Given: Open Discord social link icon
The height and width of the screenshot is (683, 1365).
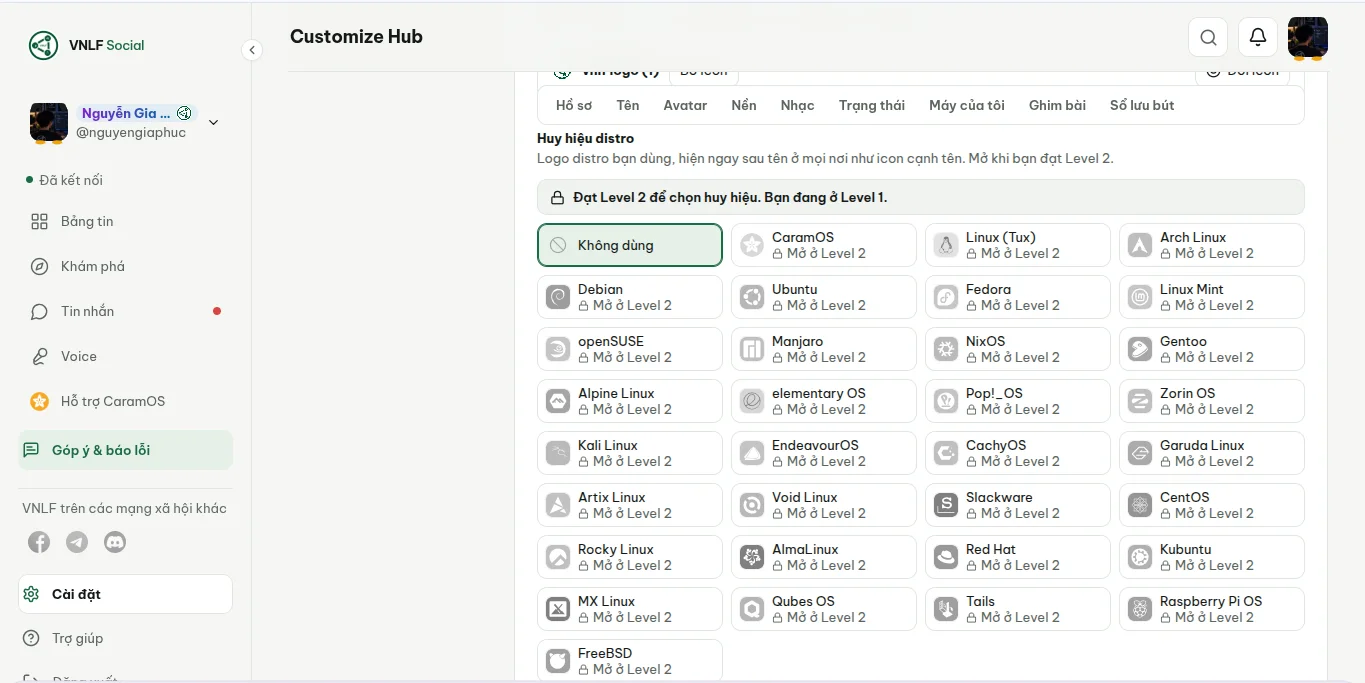Looking at the screenshot, I should [115, 542].
